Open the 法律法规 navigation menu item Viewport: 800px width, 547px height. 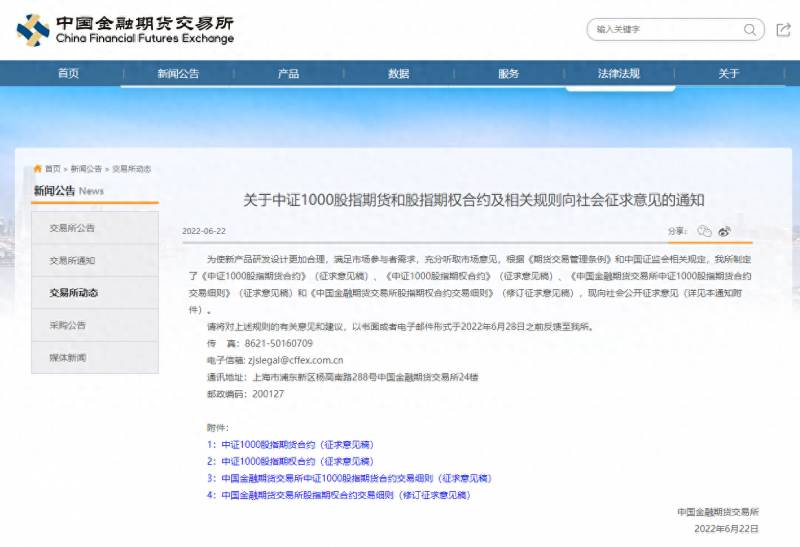click(x=619, y=73)
